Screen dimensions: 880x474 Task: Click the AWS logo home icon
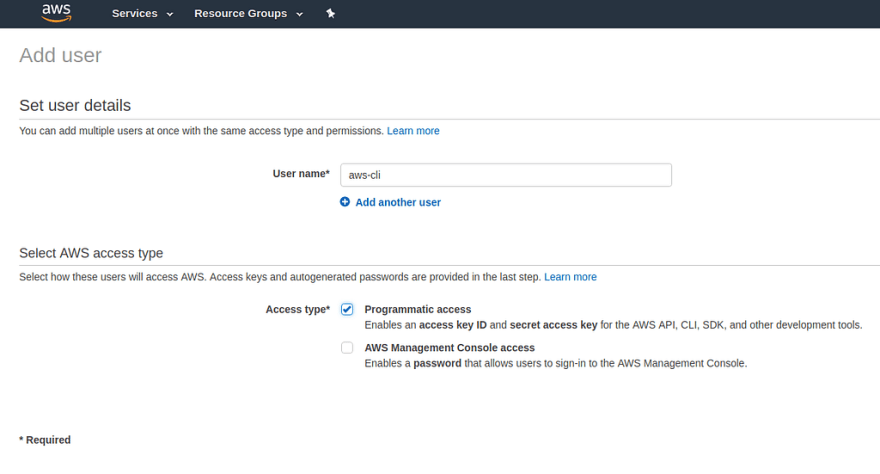[x=56, y=13]
